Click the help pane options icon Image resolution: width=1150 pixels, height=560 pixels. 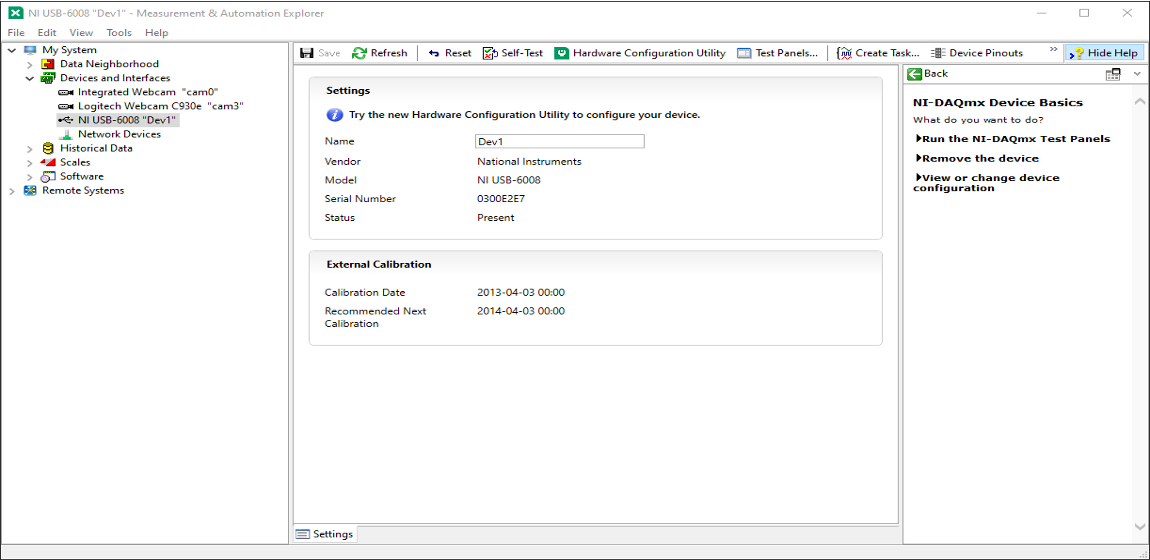1113,74
